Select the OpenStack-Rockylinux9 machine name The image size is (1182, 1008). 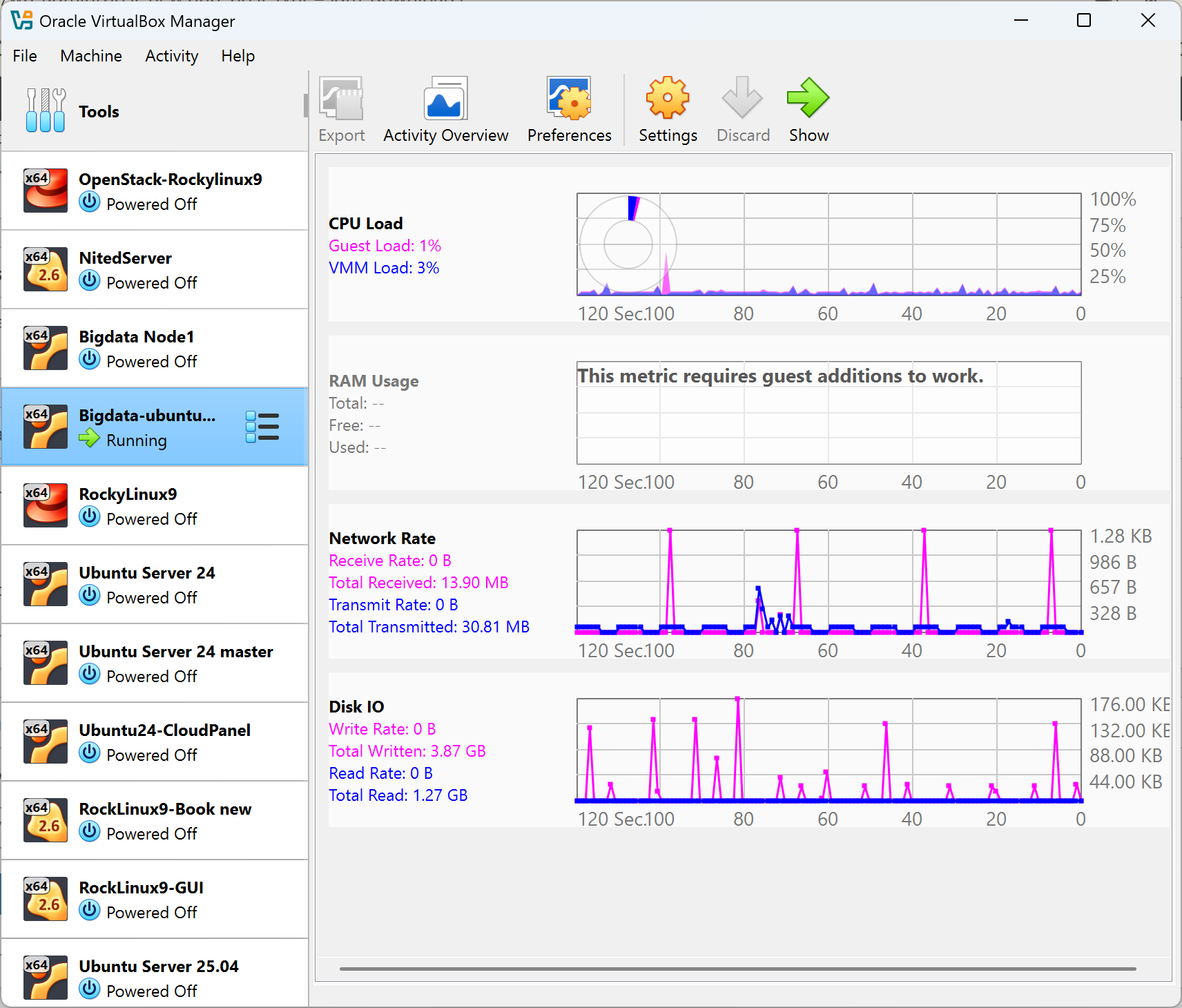point(171,180)
